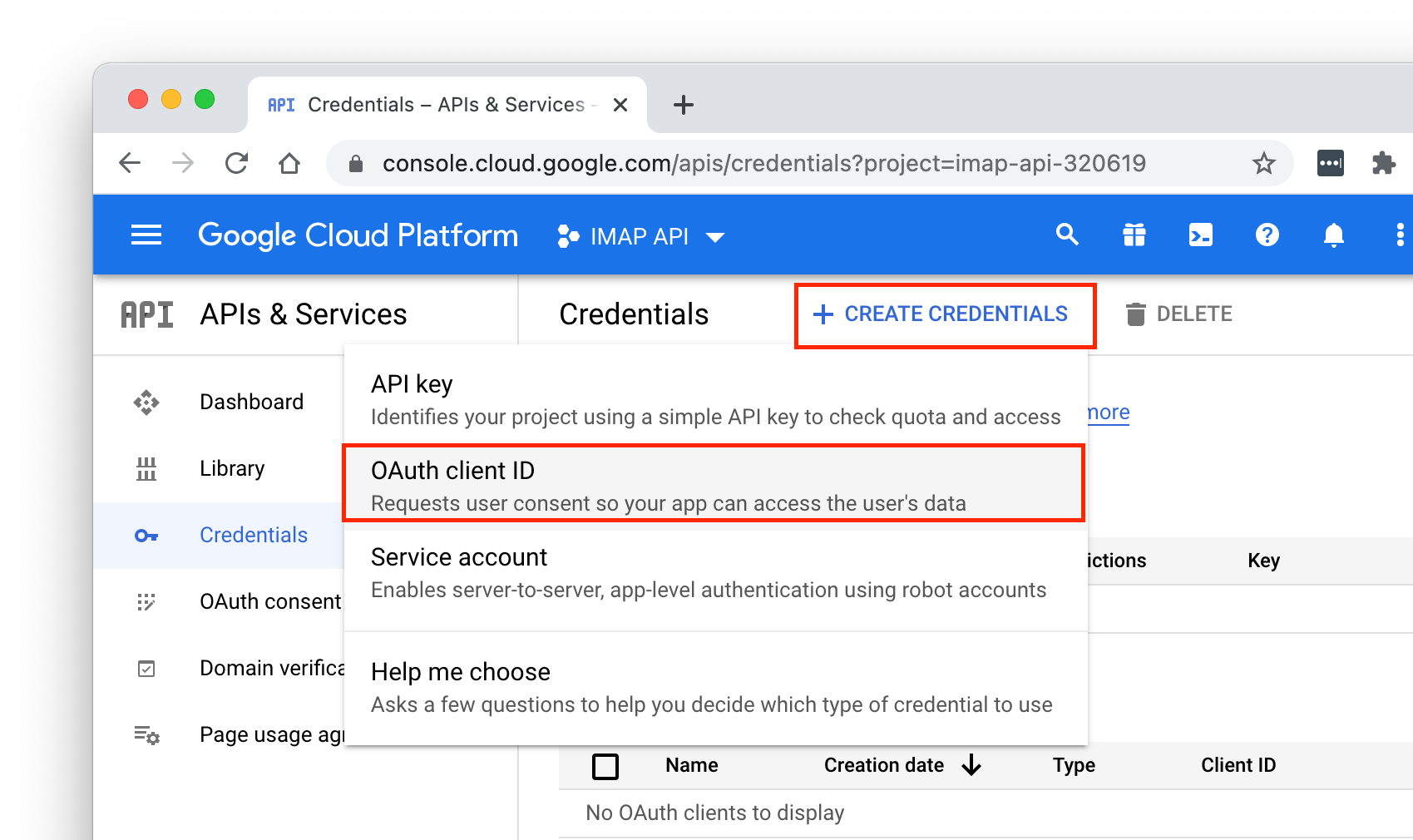
Task: Click the Domain verification check icon
Action: (x=146, y=669)
